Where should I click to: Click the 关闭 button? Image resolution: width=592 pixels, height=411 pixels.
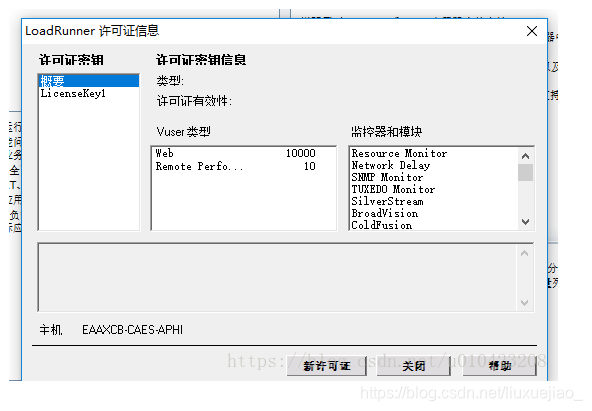pyautogui.click(x=414, y=366)
